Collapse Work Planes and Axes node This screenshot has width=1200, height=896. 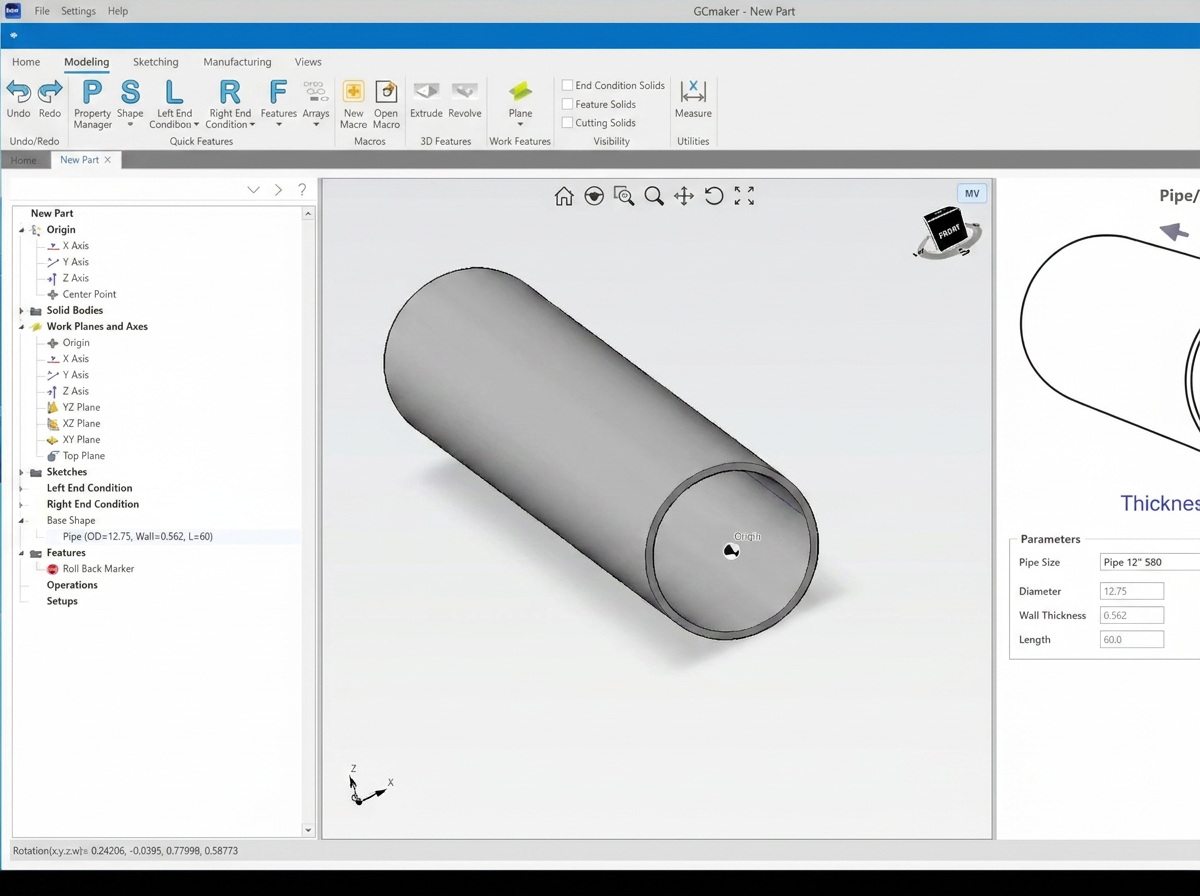tap(22, 327)
